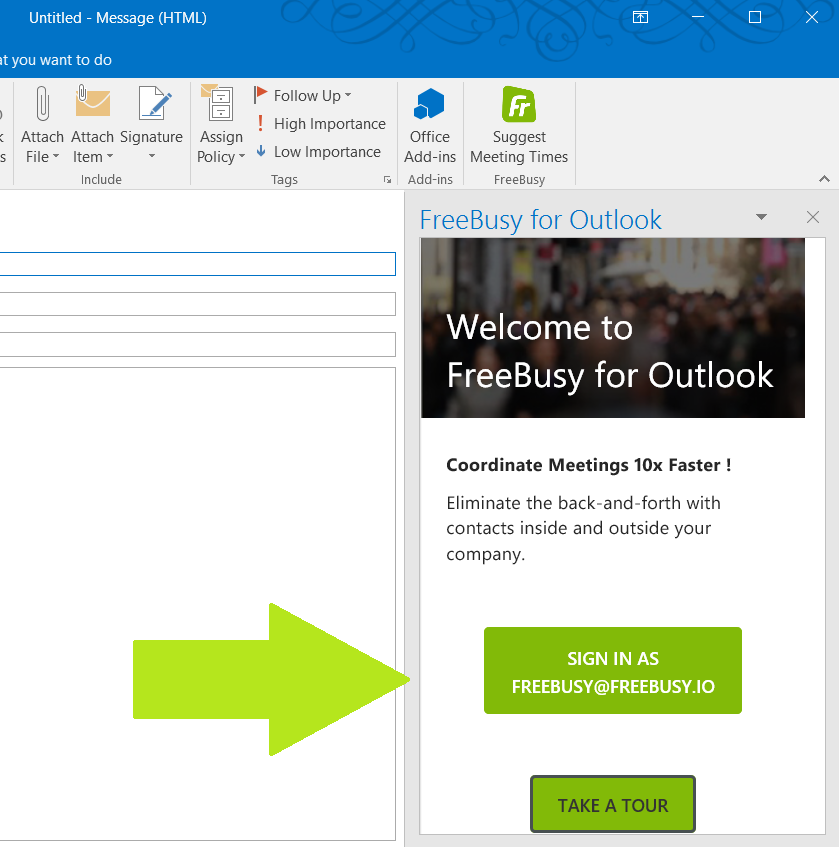Click the ribbon display options icon
The height and width of the screenshot is (847, 839).
coord(640,17)
